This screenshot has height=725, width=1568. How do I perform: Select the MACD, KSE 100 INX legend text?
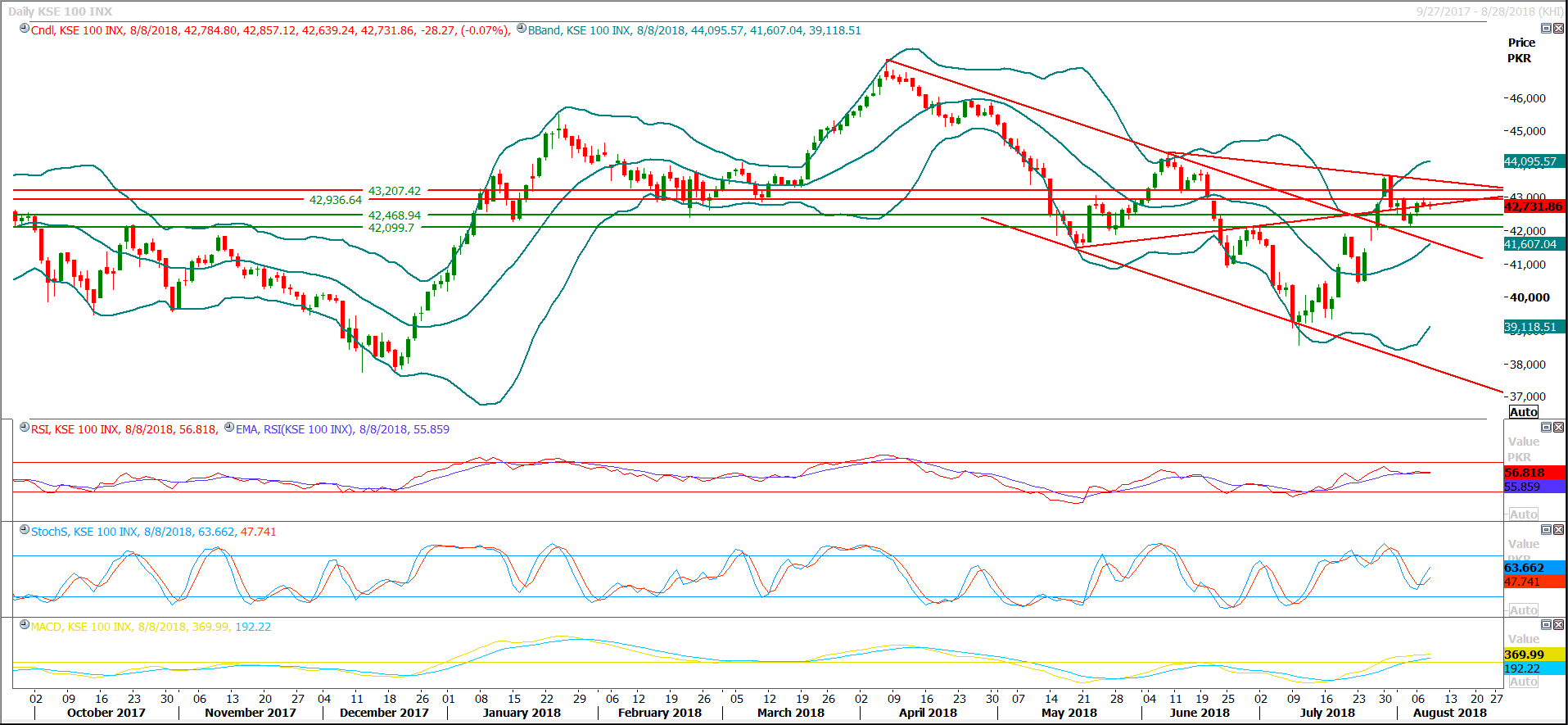(x=151, y=627)
